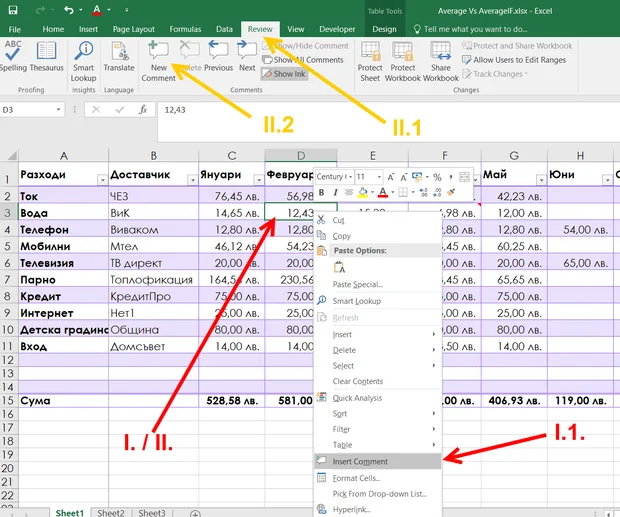Switch to the Page Layout tab

coord(134,29)
